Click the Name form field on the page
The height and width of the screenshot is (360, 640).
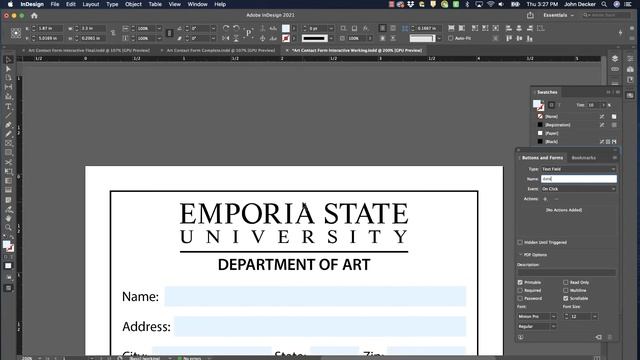315,296
